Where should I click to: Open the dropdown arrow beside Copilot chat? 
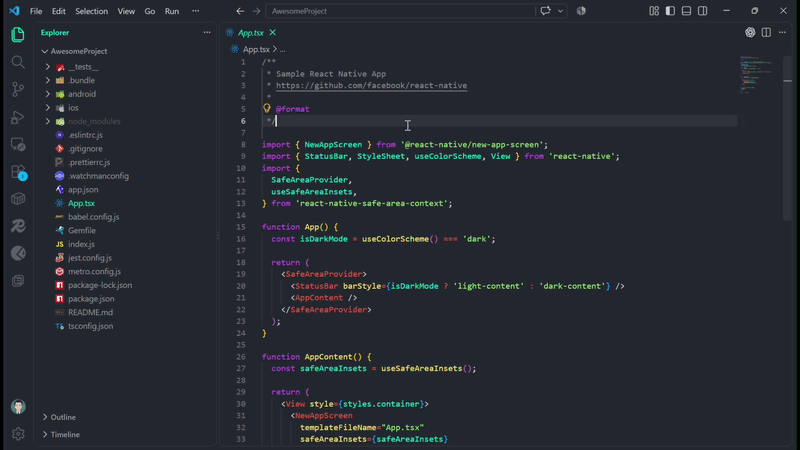[560, 11]
